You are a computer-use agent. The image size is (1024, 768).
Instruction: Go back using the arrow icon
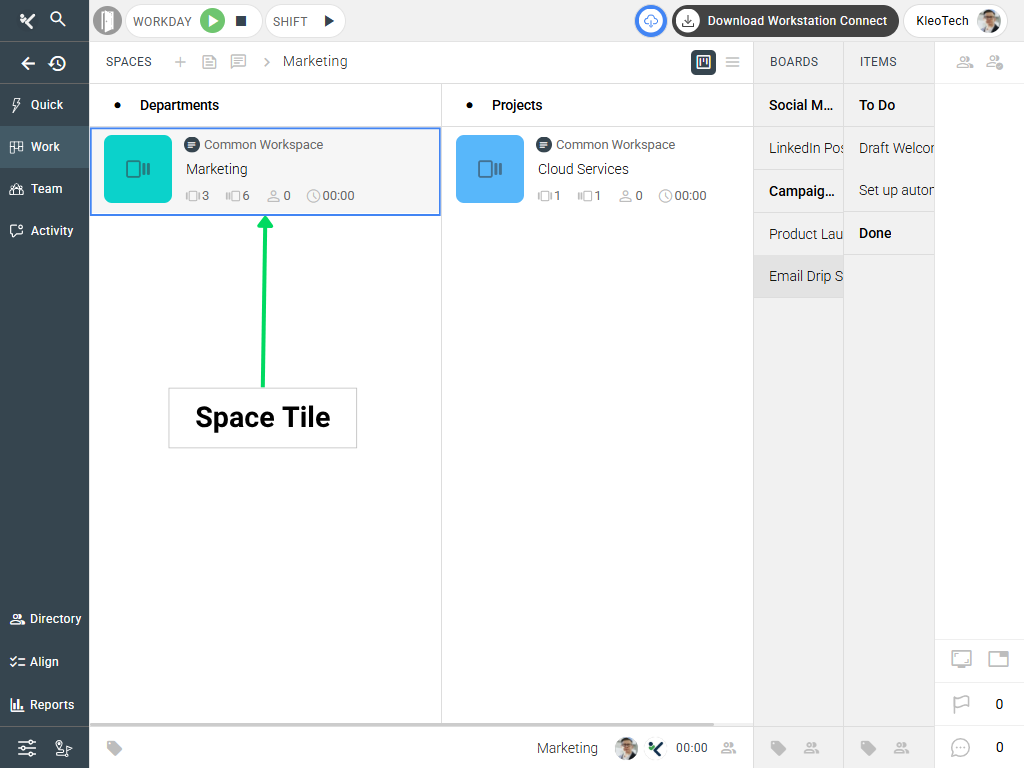click(x=28, y=63)
